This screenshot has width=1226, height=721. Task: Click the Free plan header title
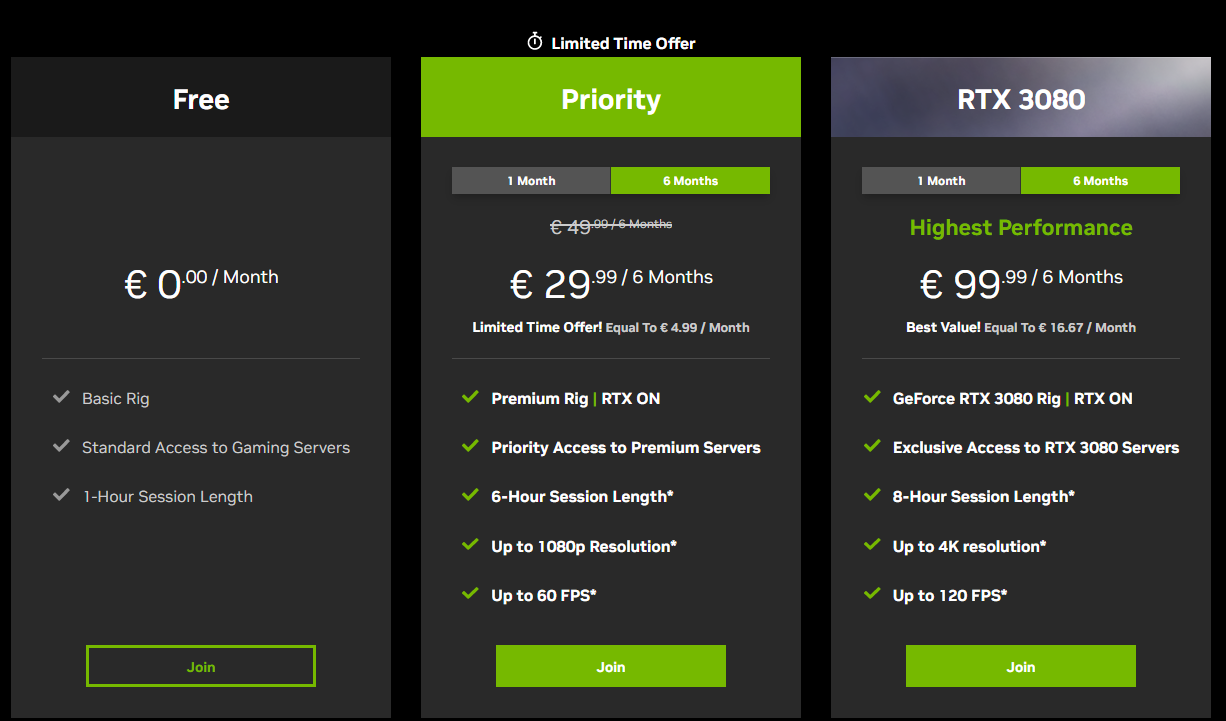201,99
